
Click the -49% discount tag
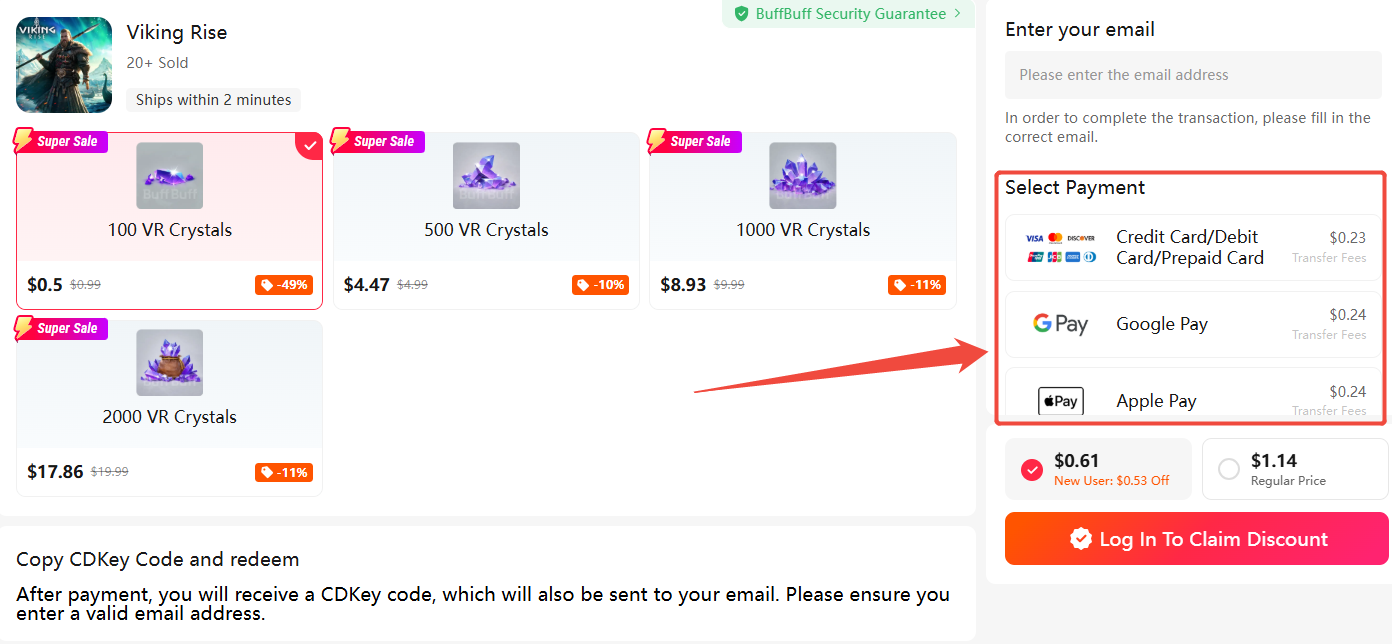click(283, 285)
